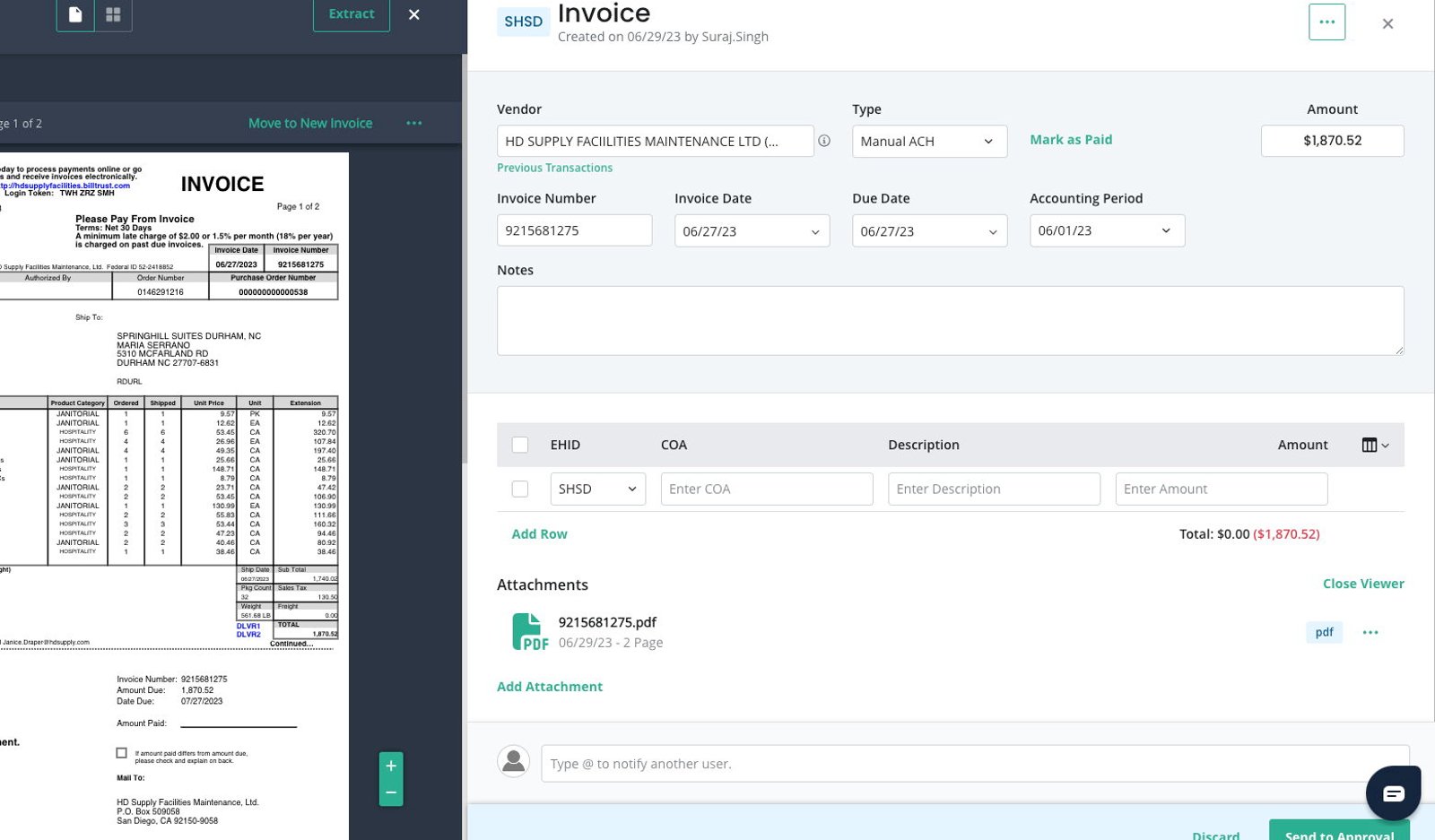Click the hdsupplyfacilities.billtrust.com link in PDF
This screenshot has height=840, width=1435.
point(66,186)
